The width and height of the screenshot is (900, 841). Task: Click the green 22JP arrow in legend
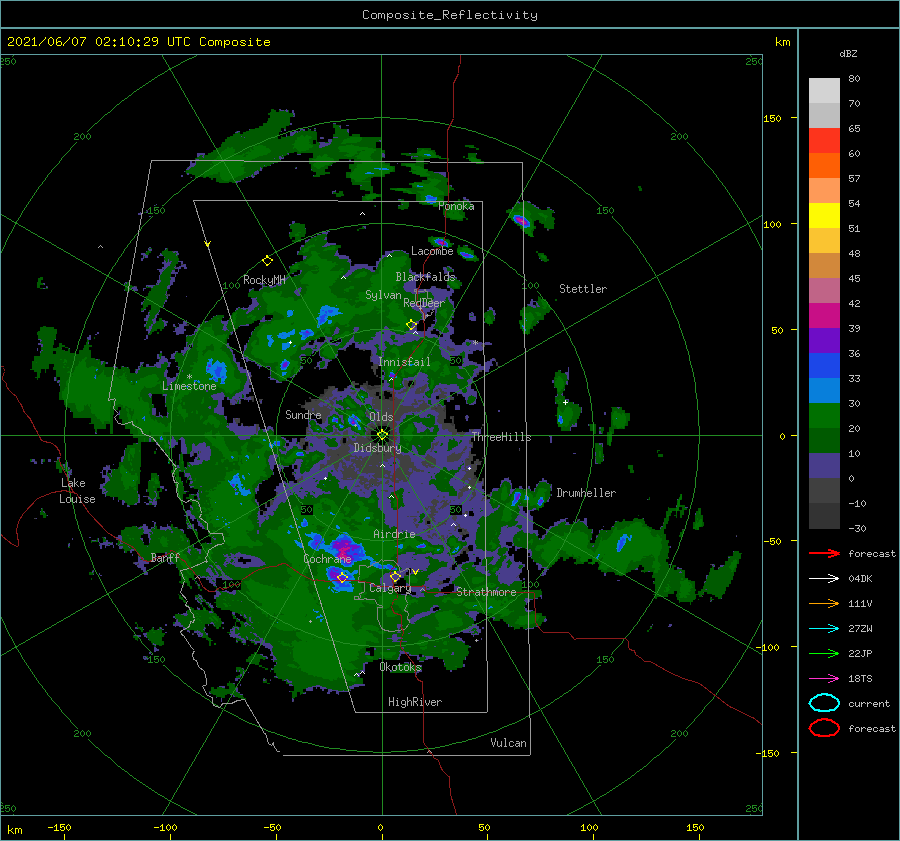824,653
